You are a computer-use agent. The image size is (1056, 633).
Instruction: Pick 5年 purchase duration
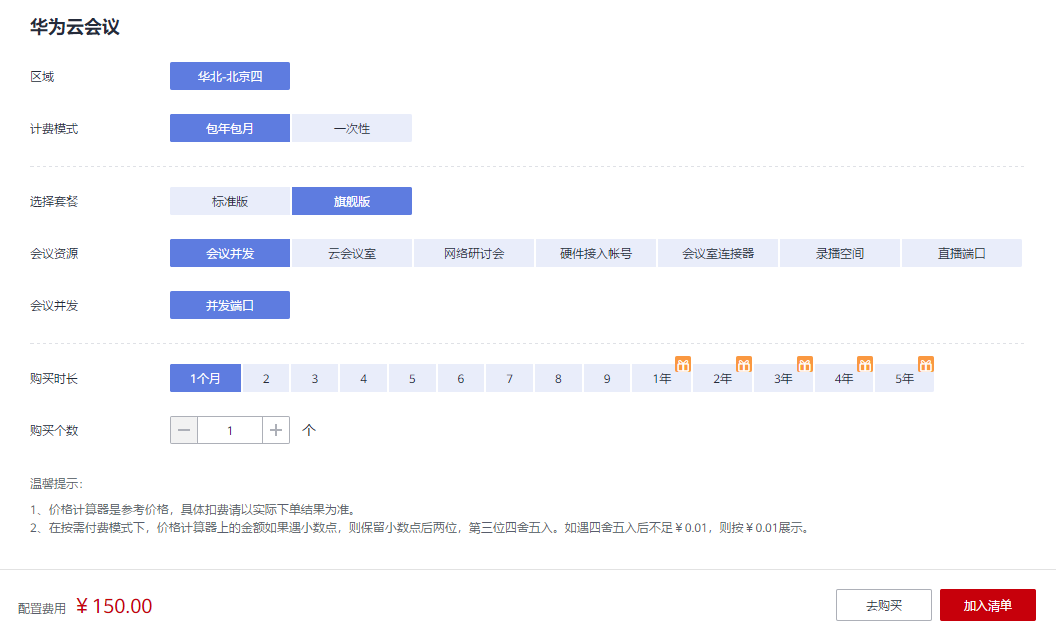click(904, 378)
